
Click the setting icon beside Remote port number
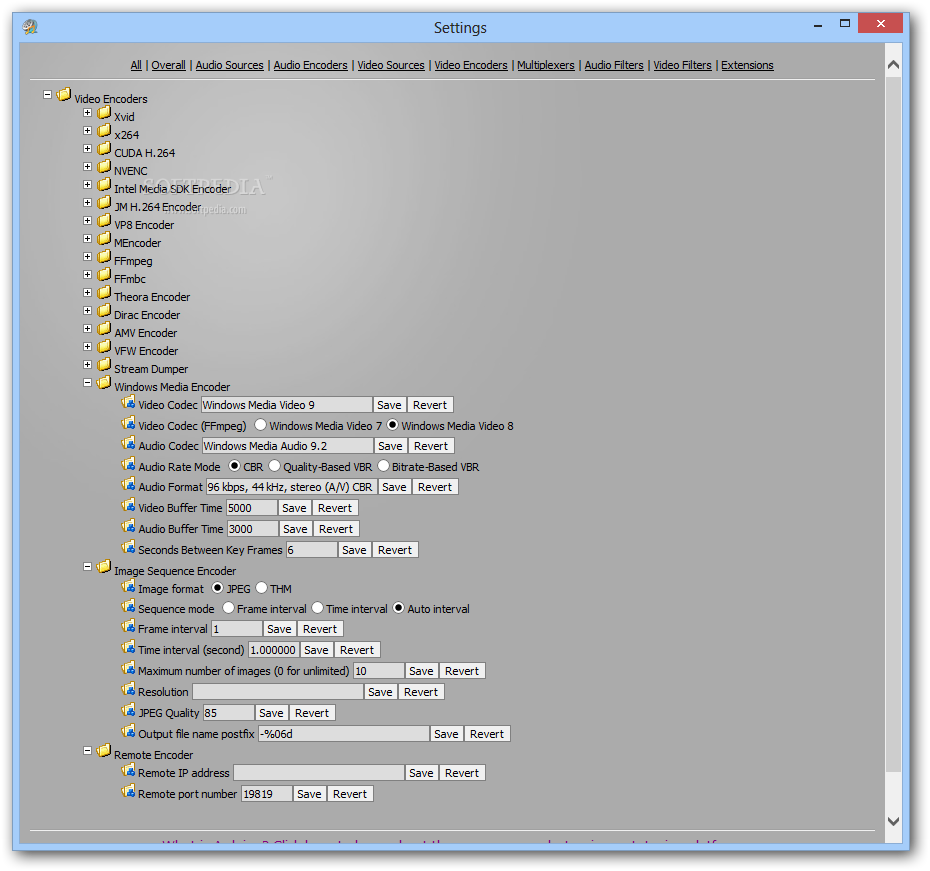point(128,792)
